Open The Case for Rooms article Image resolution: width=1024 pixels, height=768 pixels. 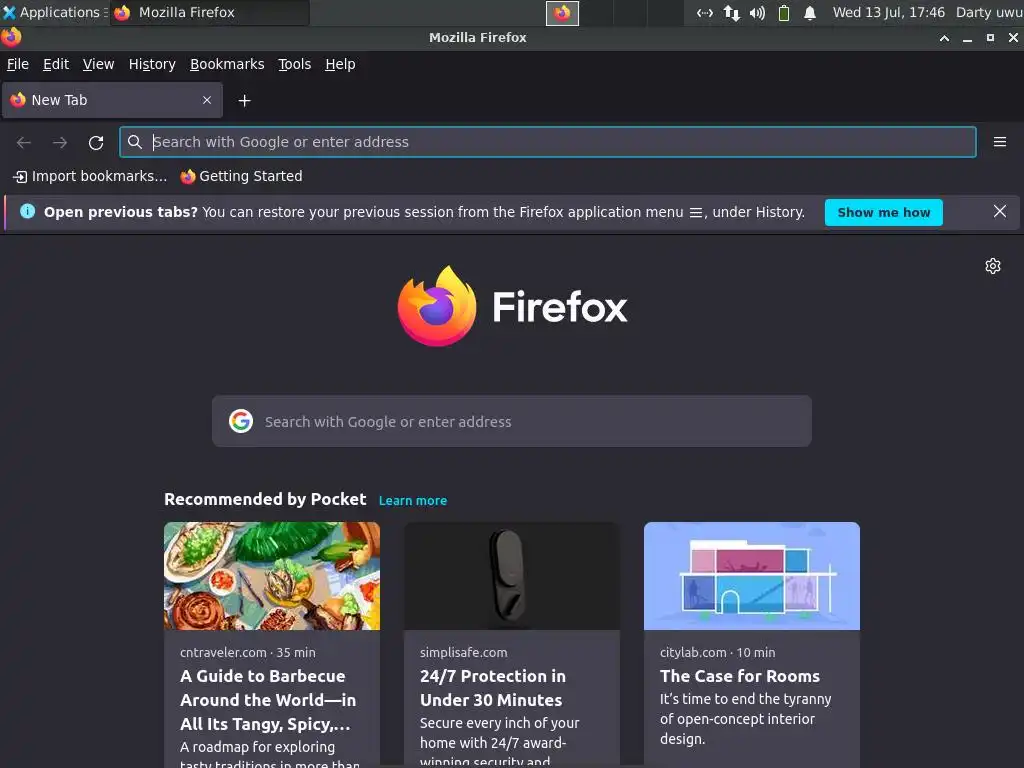740,676
